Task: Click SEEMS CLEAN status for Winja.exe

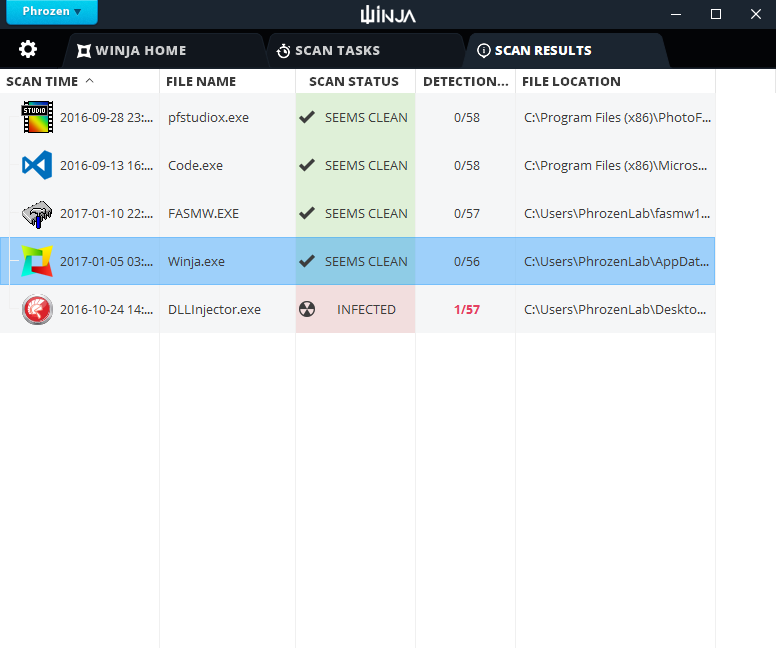Action: pos(366,261)
